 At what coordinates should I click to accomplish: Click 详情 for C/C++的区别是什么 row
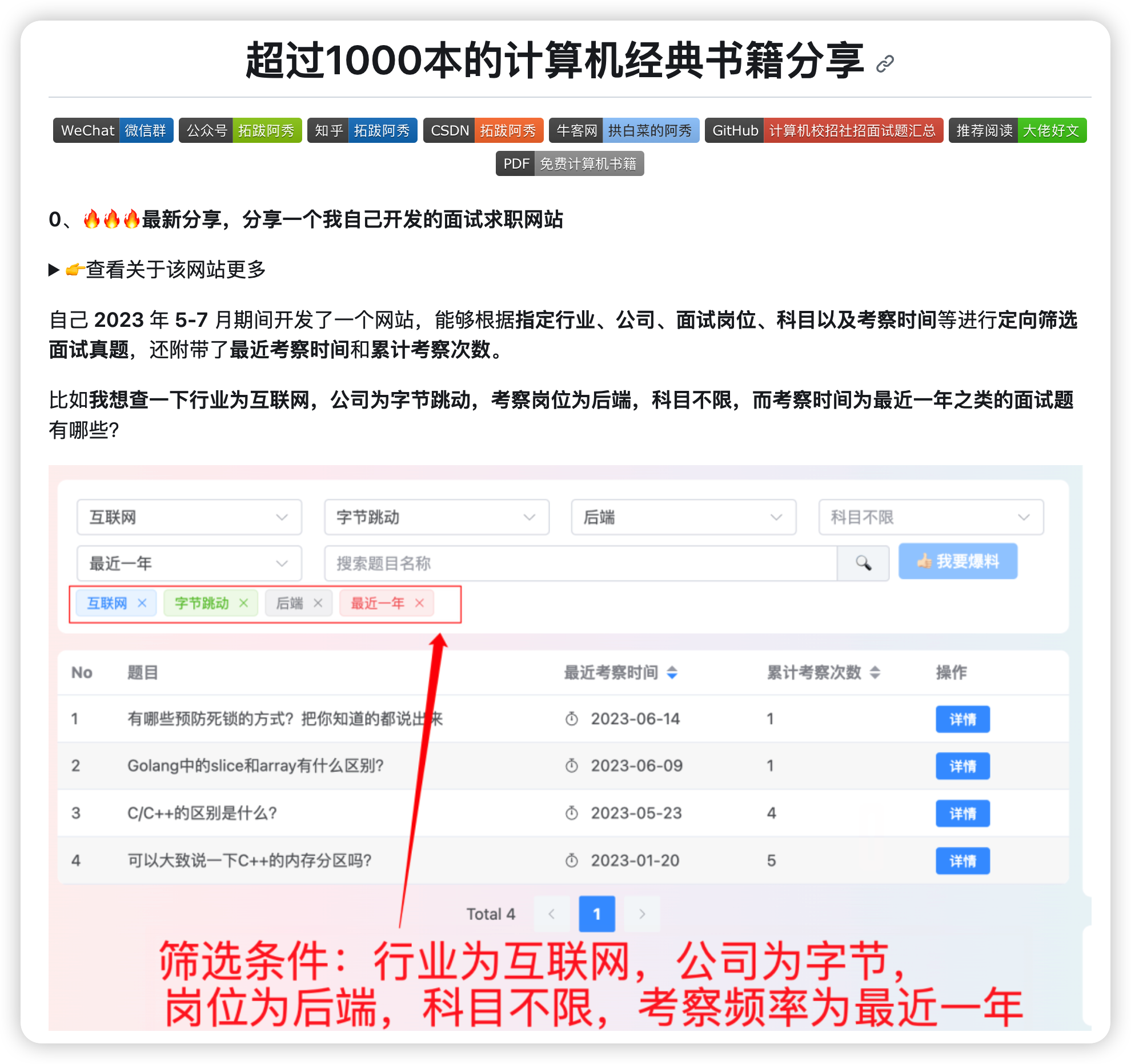962,813
